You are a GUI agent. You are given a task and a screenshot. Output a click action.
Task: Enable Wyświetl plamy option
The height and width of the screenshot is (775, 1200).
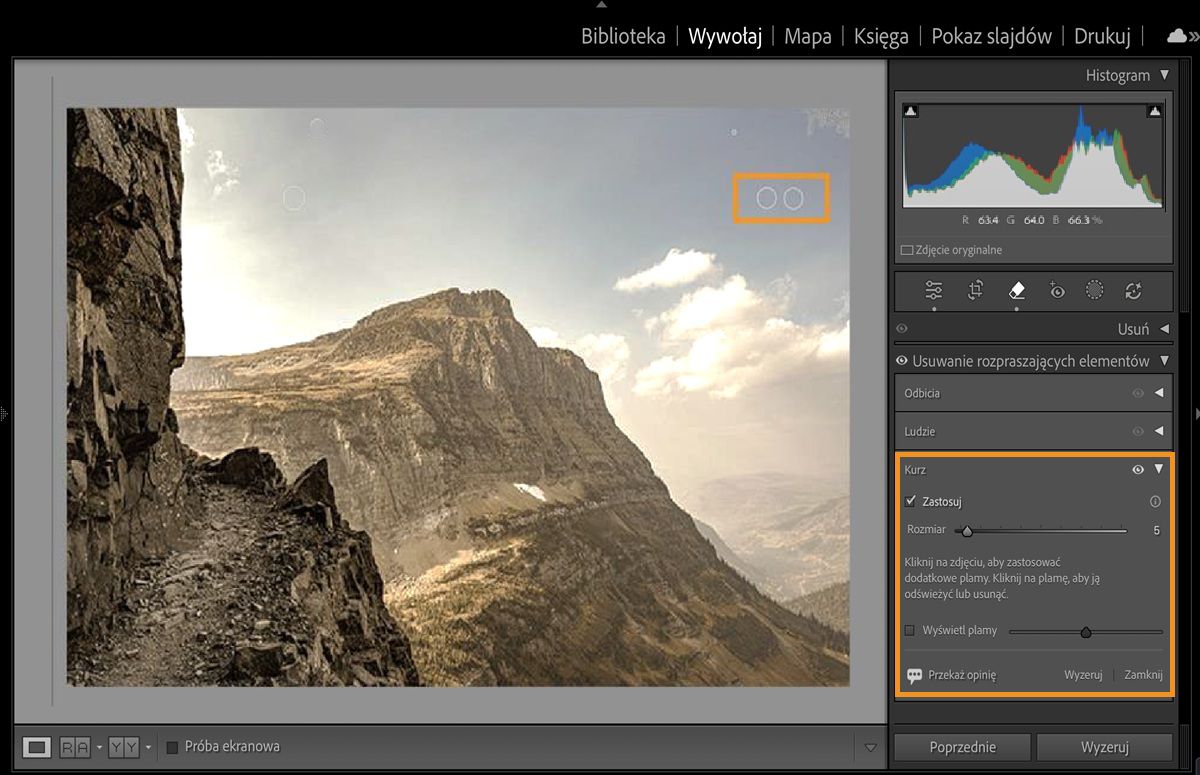coord(909,630)
